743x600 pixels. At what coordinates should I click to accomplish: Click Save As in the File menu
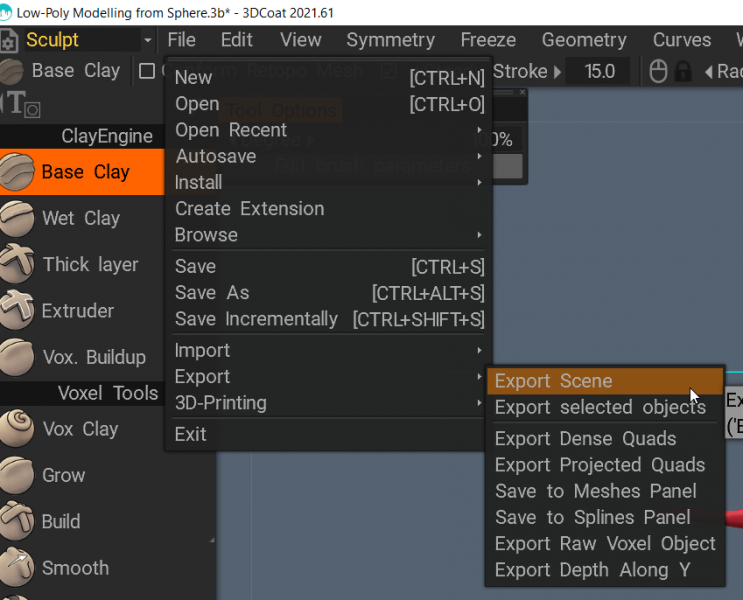pos(212,293)
